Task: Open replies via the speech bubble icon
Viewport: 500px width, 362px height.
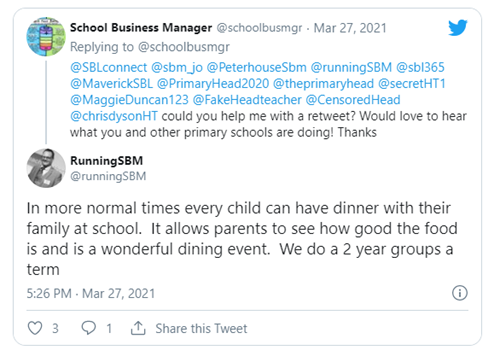Action: tap(89, 328)
